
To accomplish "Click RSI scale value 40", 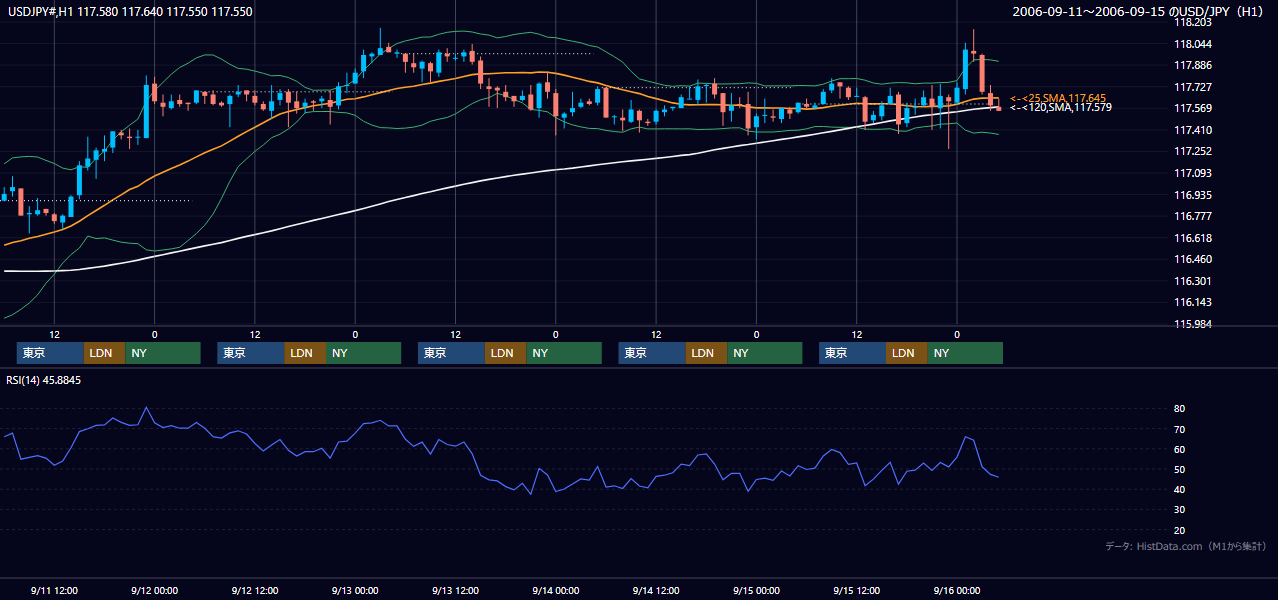I will coord(1179,489).
